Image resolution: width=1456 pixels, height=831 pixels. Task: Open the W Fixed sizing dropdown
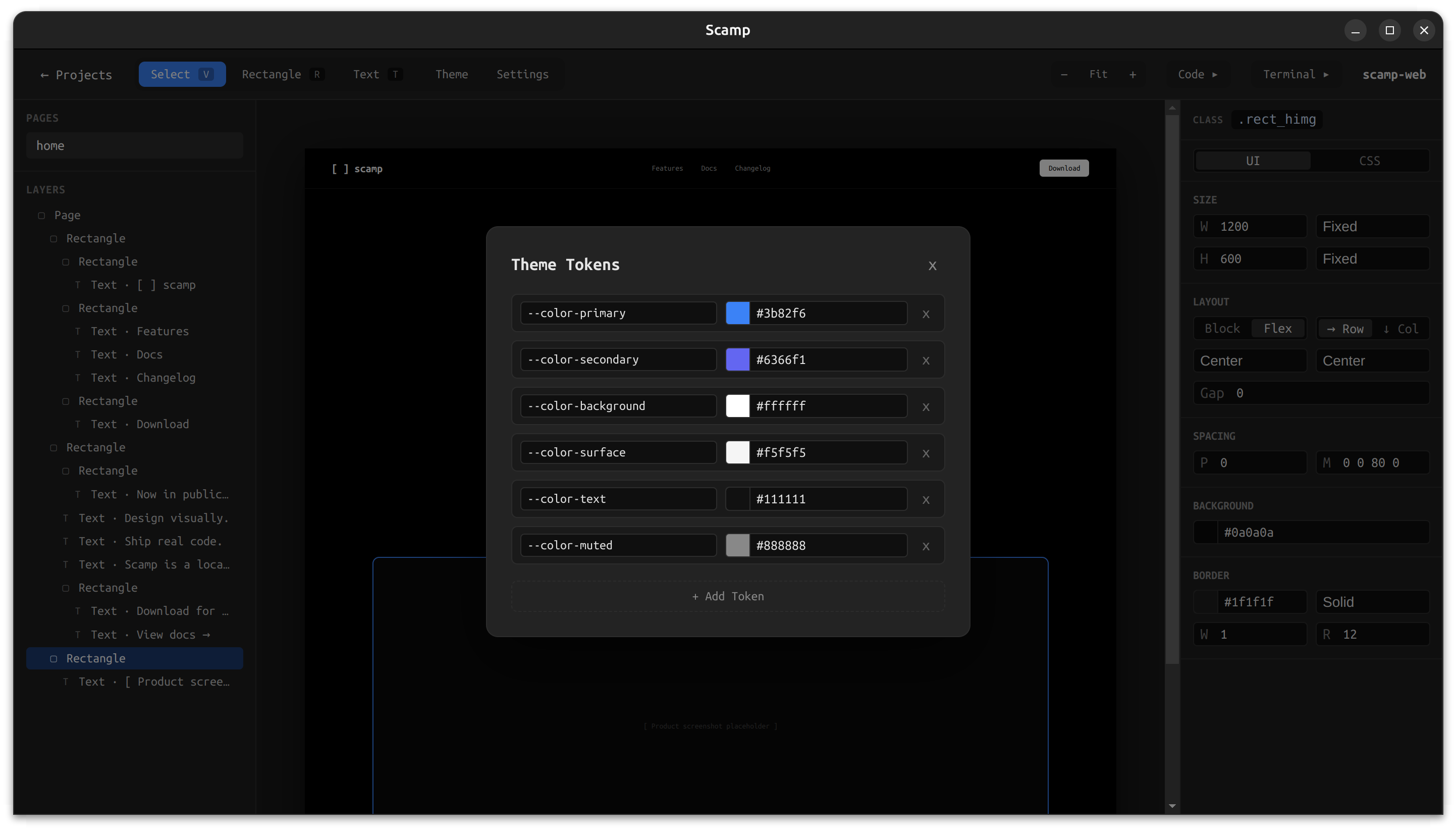tap(1372, 226)
